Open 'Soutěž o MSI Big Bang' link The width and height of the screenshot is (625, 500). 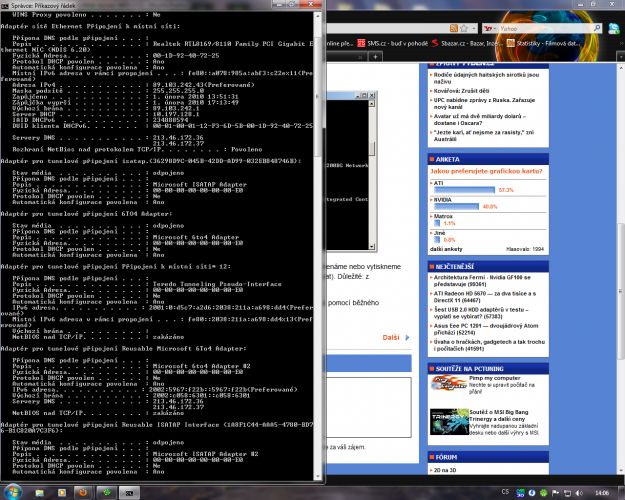(x=499, y=415)
